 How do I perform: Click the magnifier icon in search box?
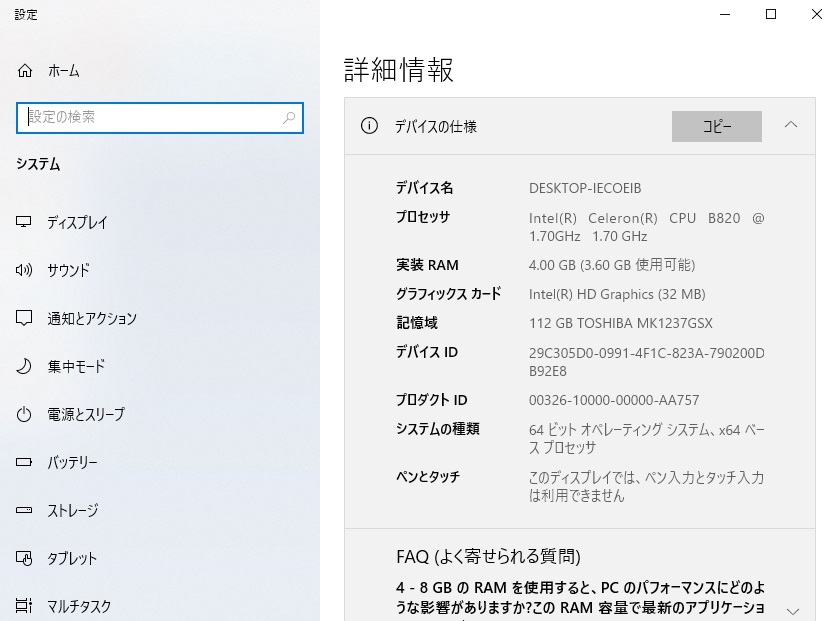[289, 117]
